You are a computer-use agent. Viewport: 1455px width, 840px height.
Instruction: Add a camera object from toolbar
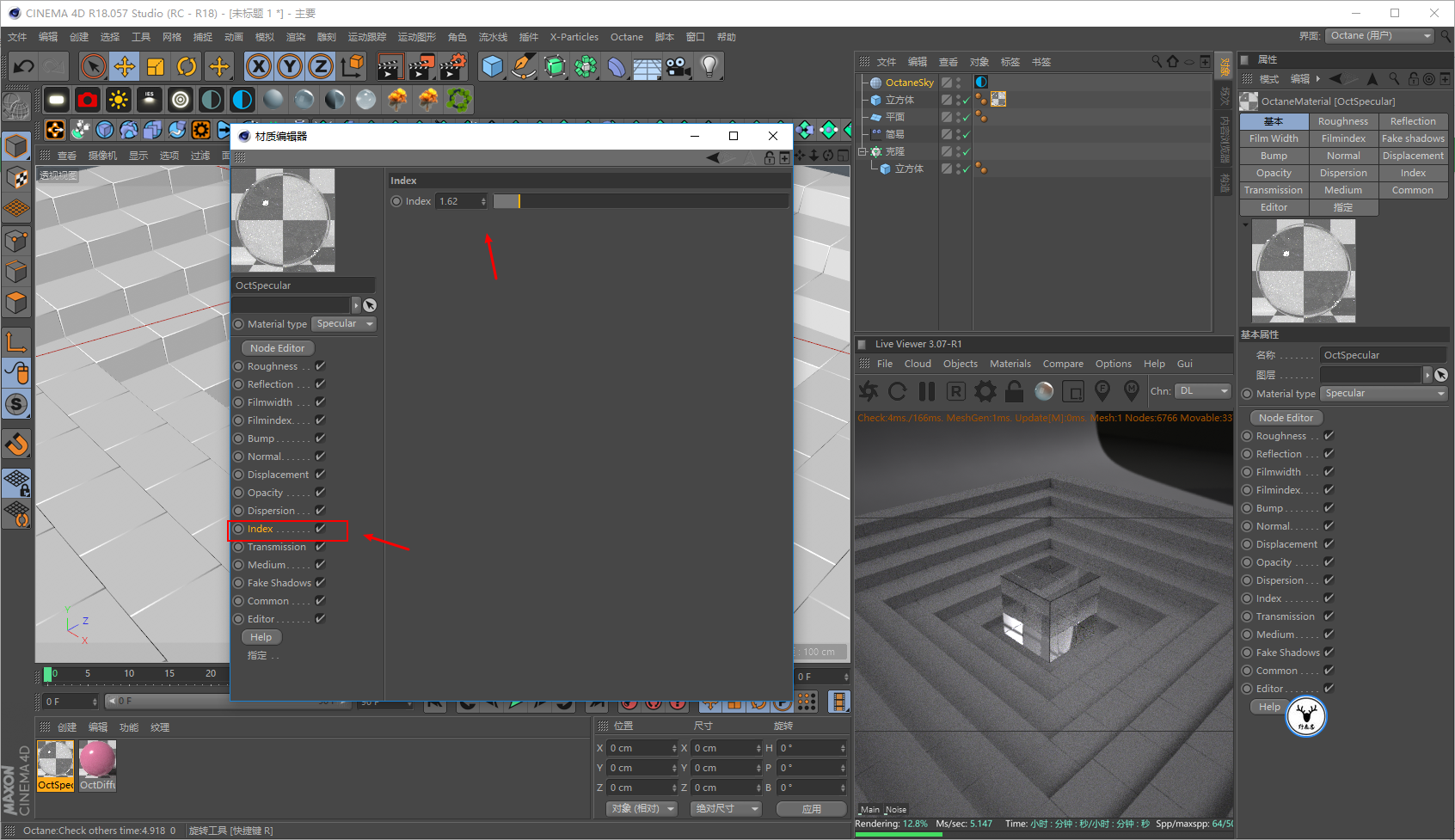(678, 66)
